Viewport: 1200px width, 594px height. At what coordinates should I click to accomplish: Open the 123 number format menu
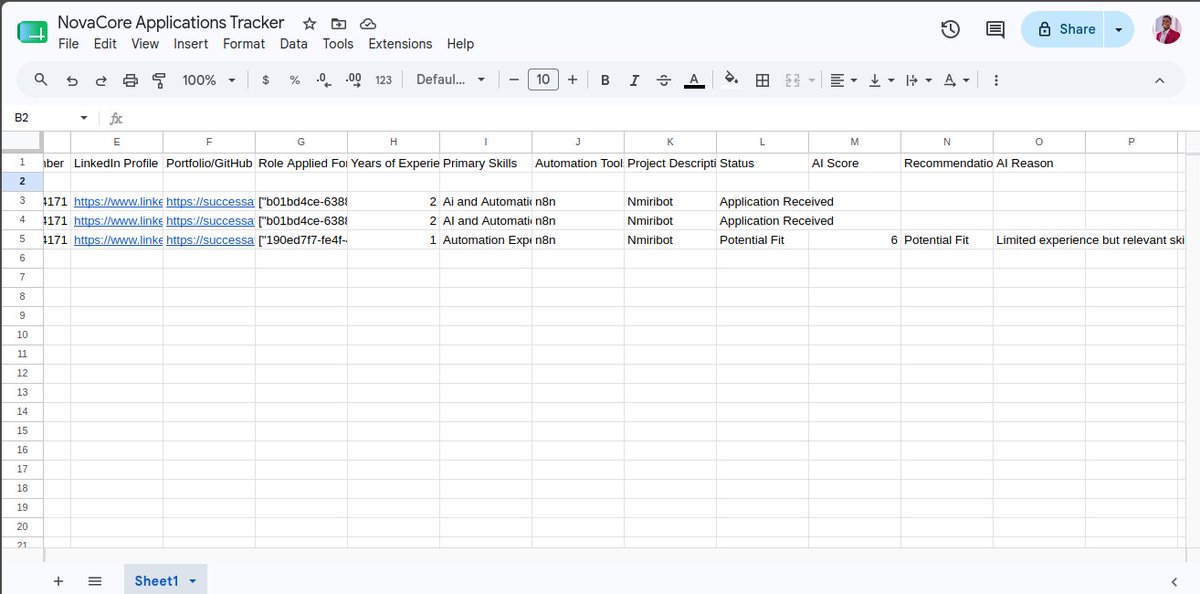pos(383,80)
